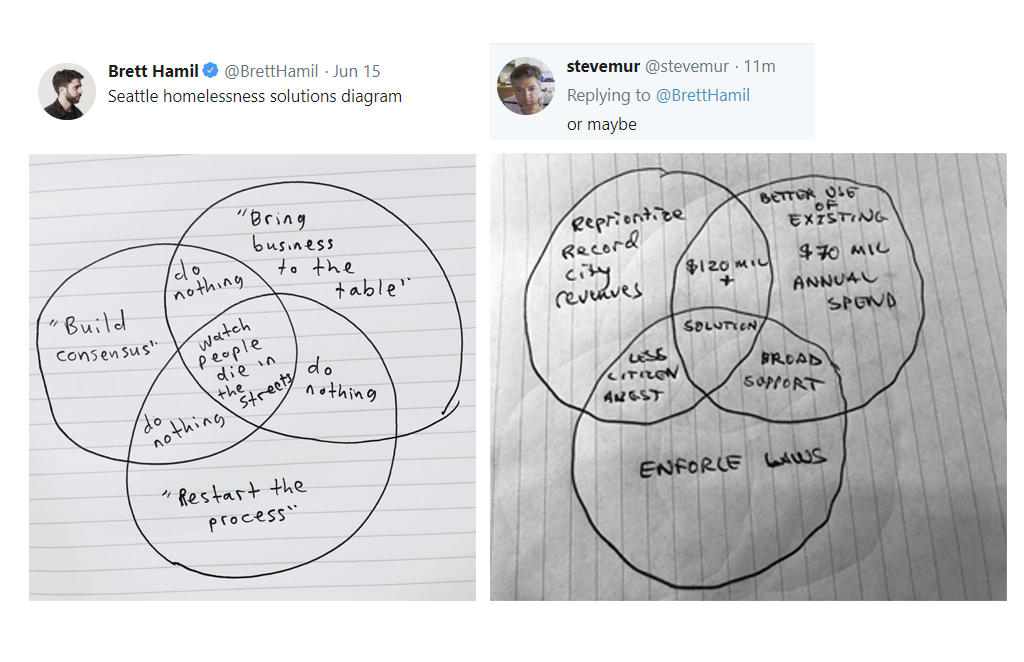Click Brett Hamil's profile avatar
1024x662 pixels.
click(x=67, y=91)
